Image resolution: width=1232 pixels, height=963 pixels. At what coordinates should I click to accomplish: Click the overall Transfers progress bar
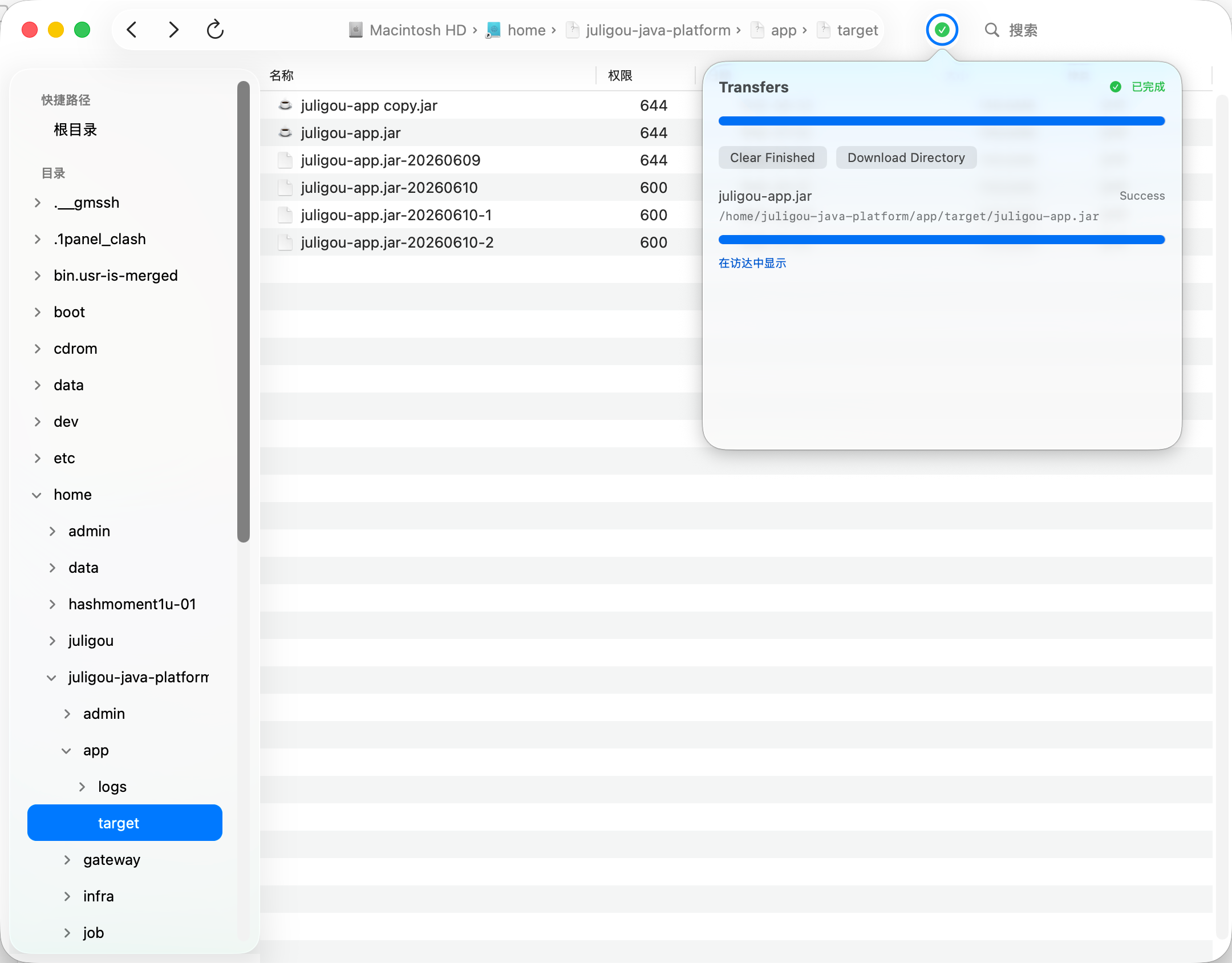point(941,121)
